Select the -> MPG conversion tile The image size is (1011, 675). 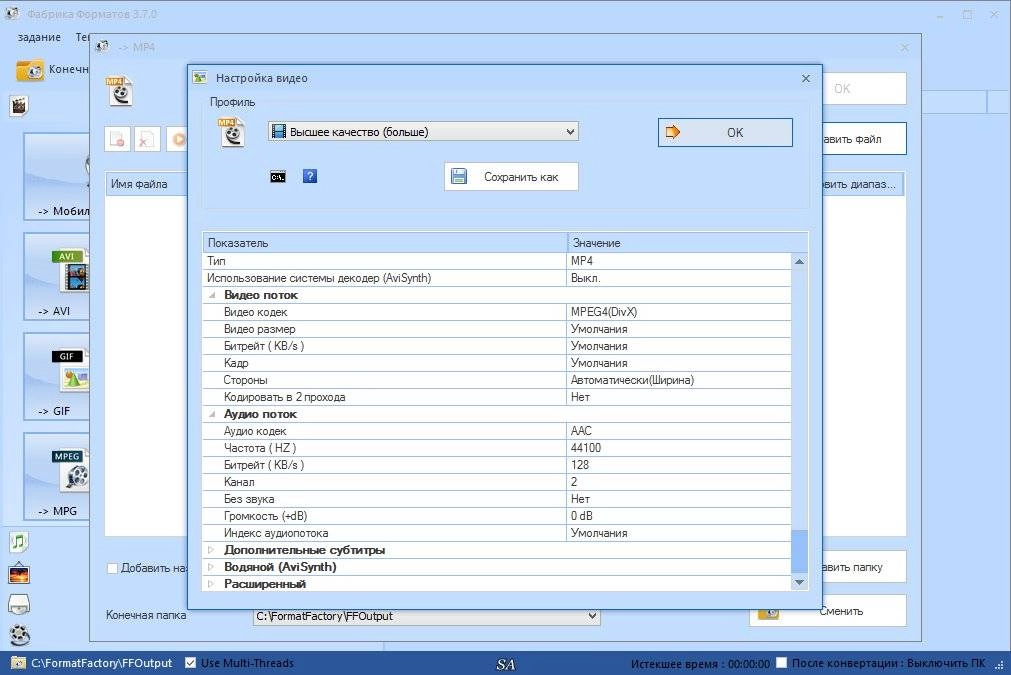57,476
